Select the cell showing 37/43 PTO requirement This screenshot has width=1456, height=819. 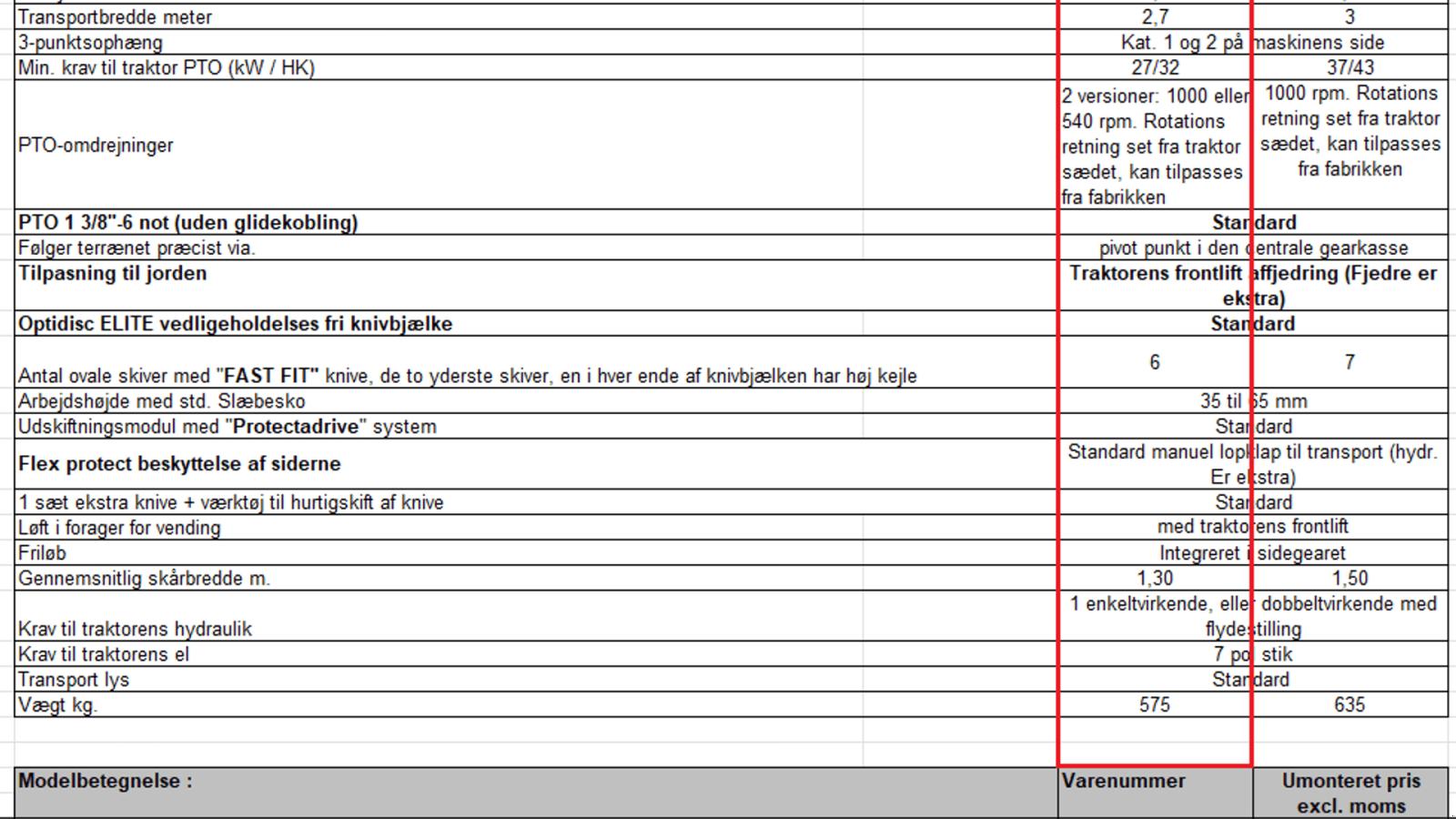[1350, 68]
